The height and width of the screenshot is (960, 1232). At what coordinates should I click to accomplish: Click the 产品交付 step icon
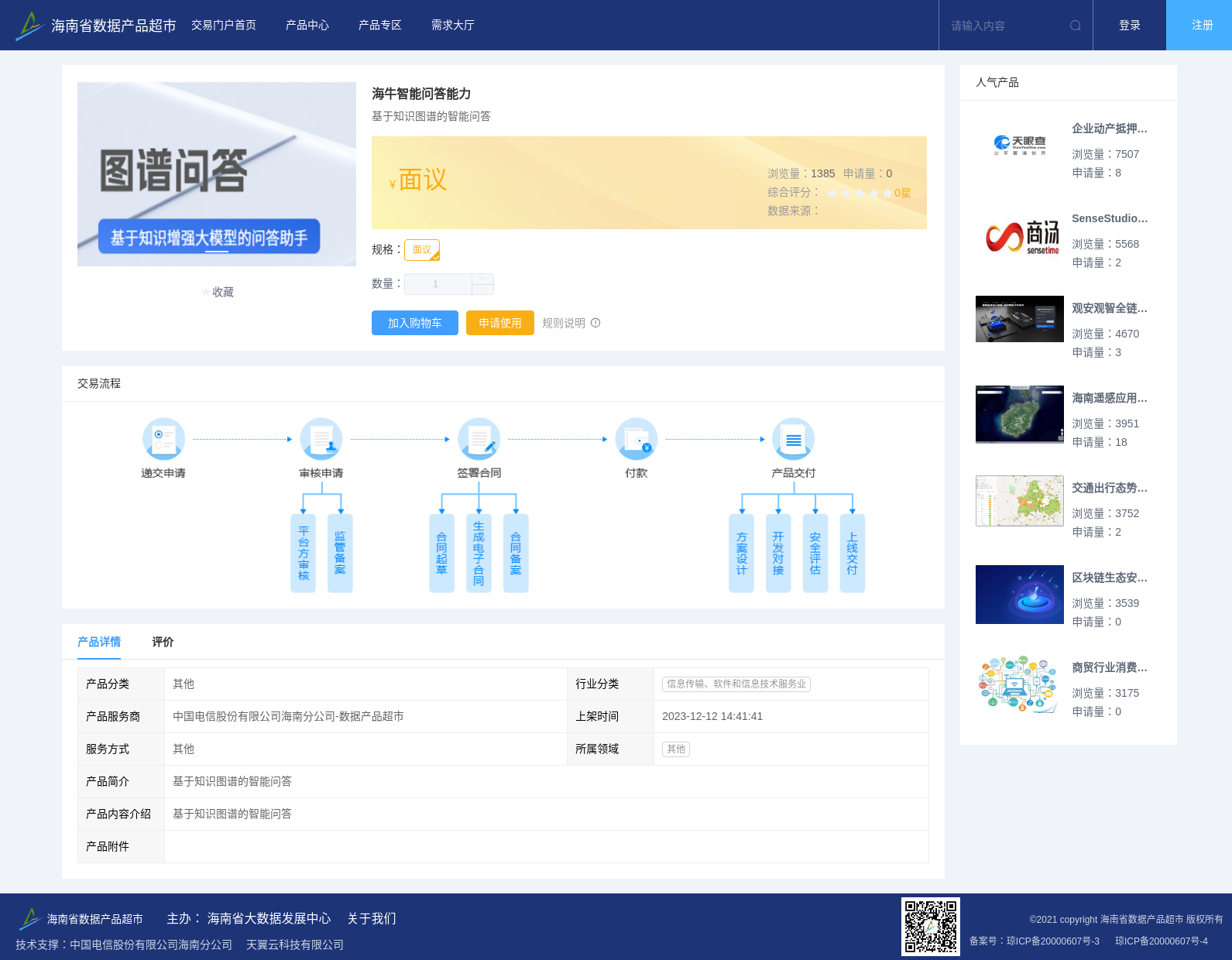[x=794, y=439]
